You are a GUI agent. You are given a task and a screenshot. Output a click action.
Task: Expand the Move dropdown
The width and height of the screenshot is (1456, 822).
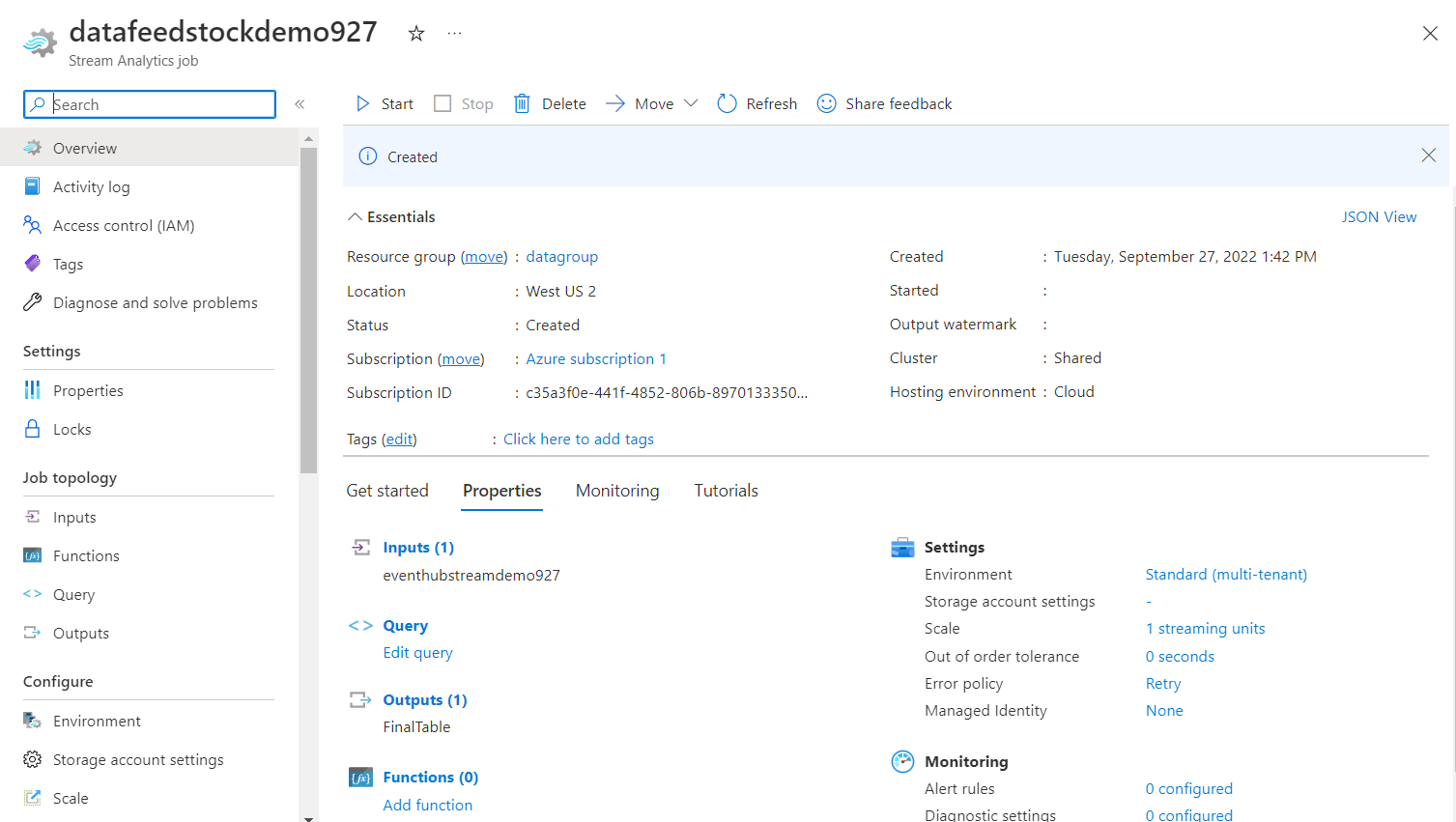(692, 103)
